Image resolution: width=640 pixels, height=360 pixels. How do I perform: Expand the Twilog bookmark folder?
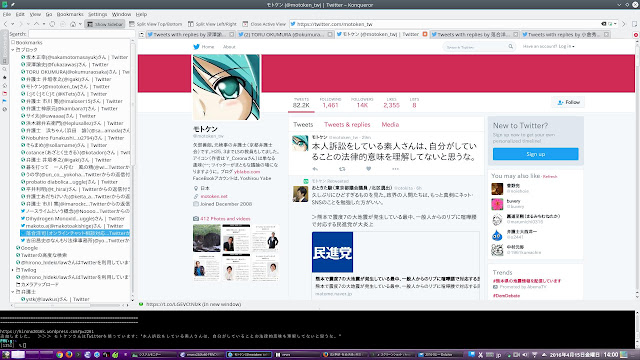point(13,270)
